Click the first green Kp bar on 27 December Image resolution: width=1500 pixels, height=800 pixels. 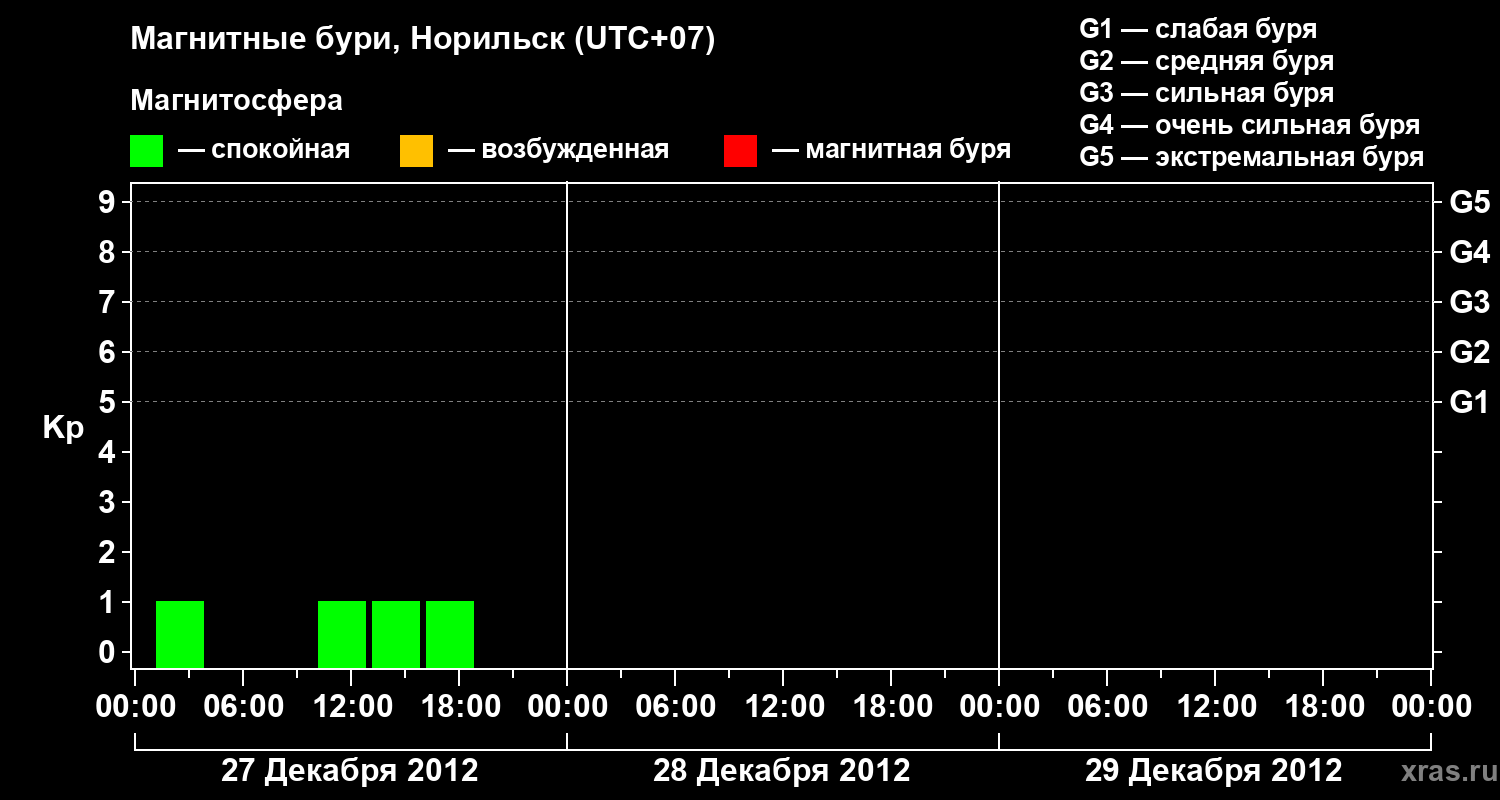pos(180,634)
